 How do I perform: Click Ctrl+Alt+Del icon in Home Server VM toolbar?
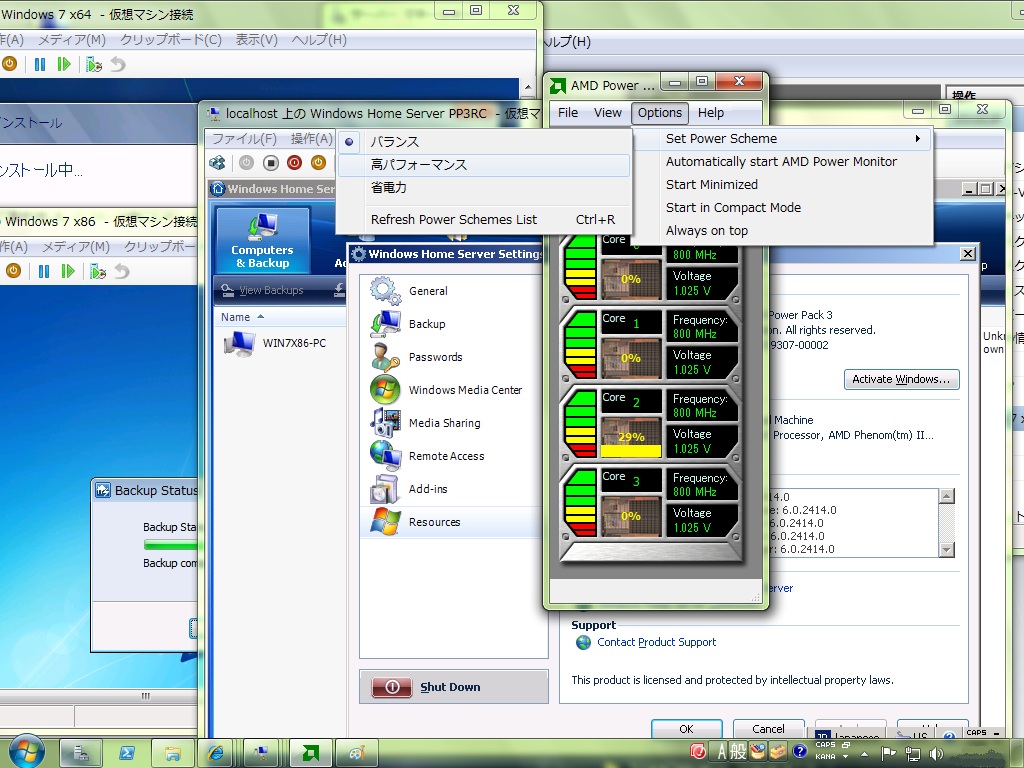click(x=217, y=163)
